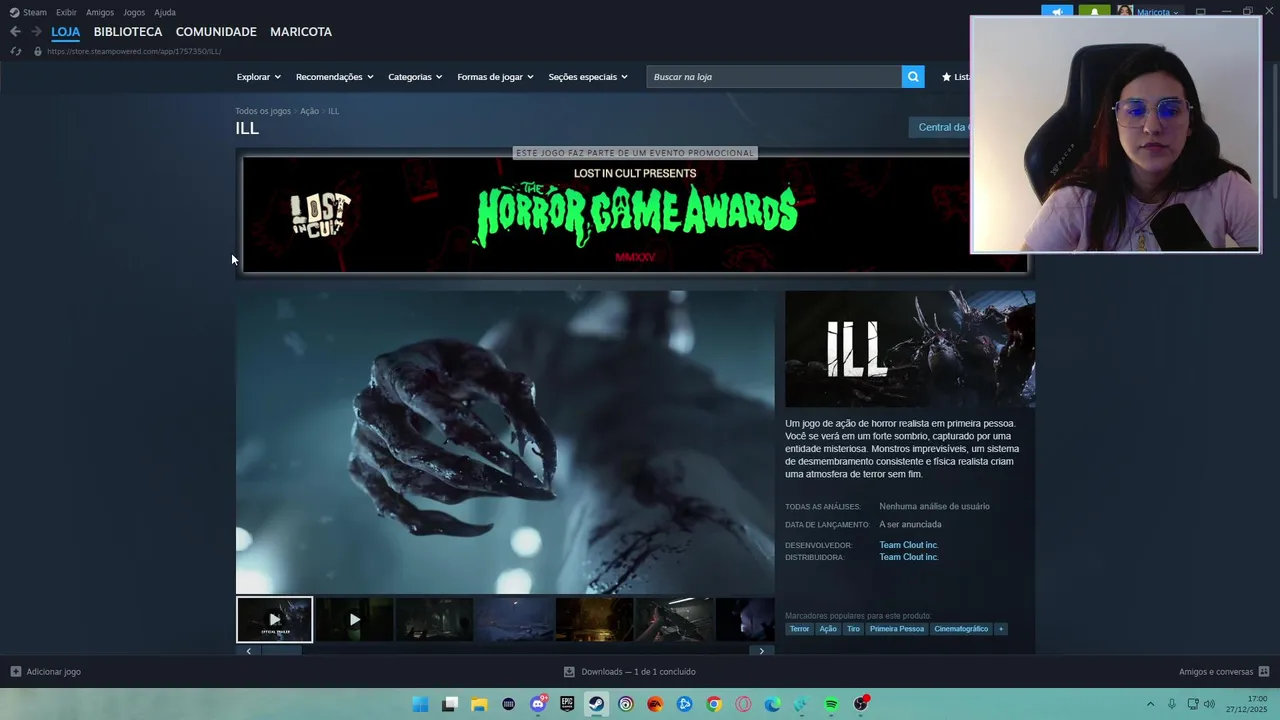Open File Explorer from taskbar
The height and width of the screenshot is (720, 1280).
point(479,704)
